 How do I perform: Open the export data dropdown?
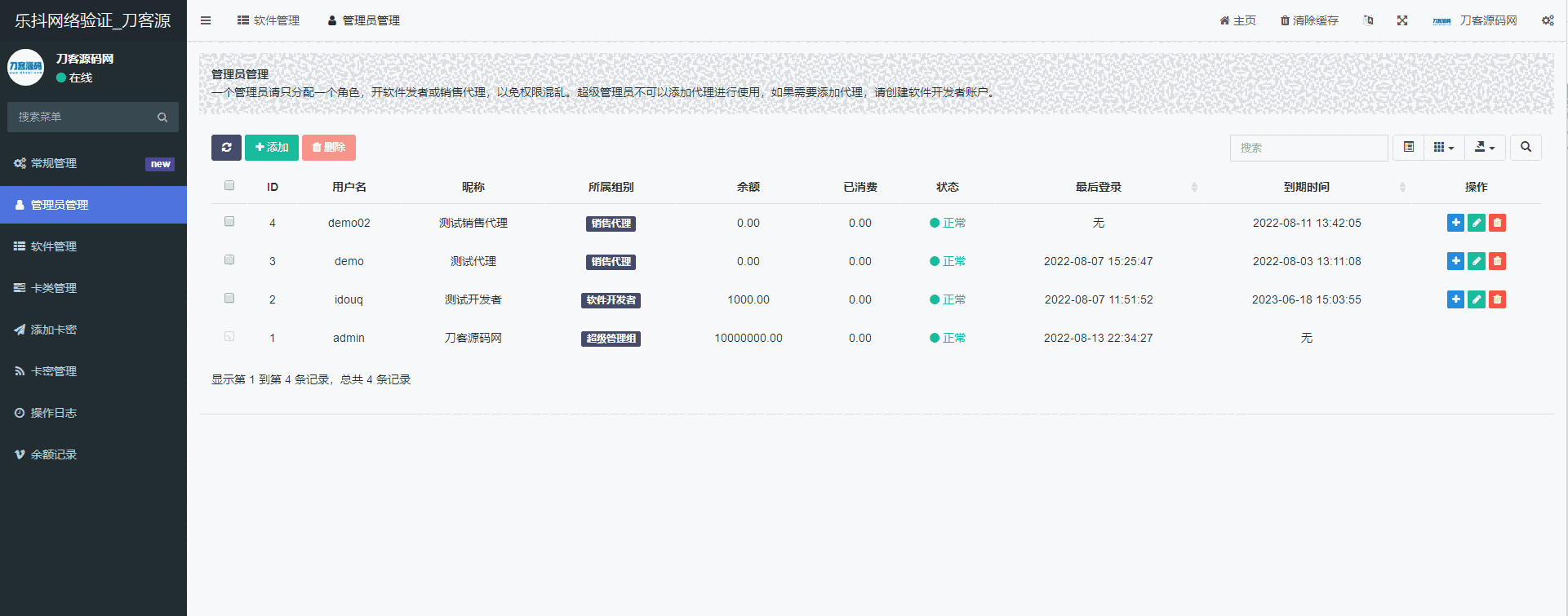pyautogui.click(x=1484, y=148)
